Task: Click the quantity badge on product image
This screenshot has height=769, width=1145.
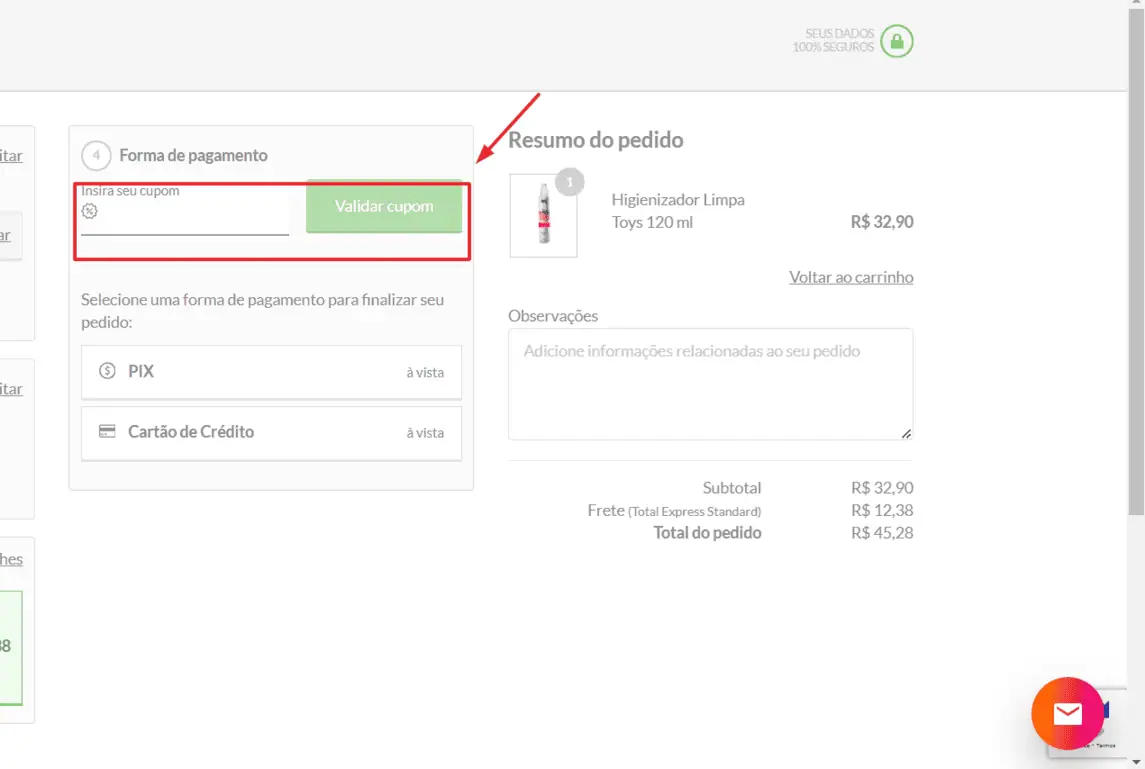Action: (x=570, y=182)
